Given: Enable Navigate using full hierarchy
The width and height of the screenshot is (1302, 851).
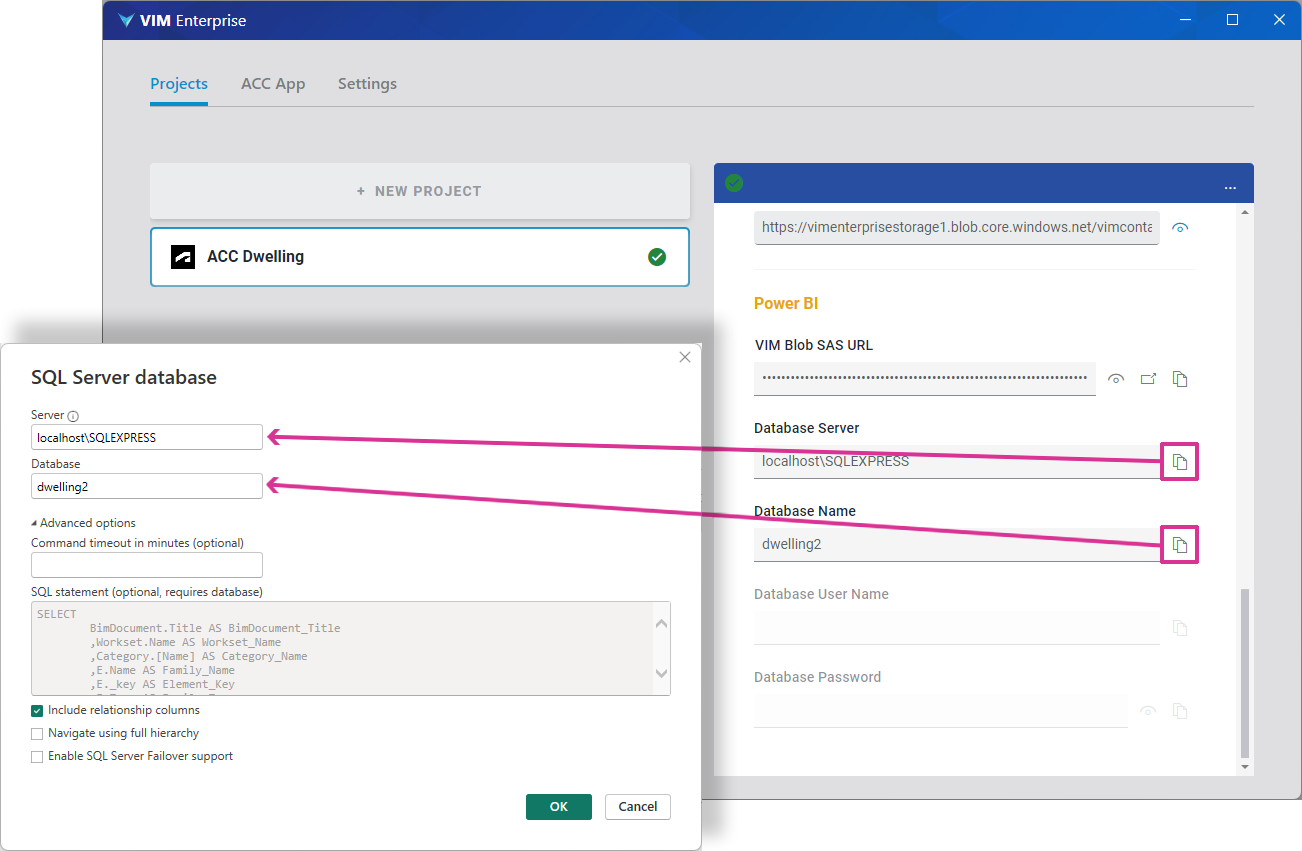Looking at the screenshot, I should [x=37, y=734].
